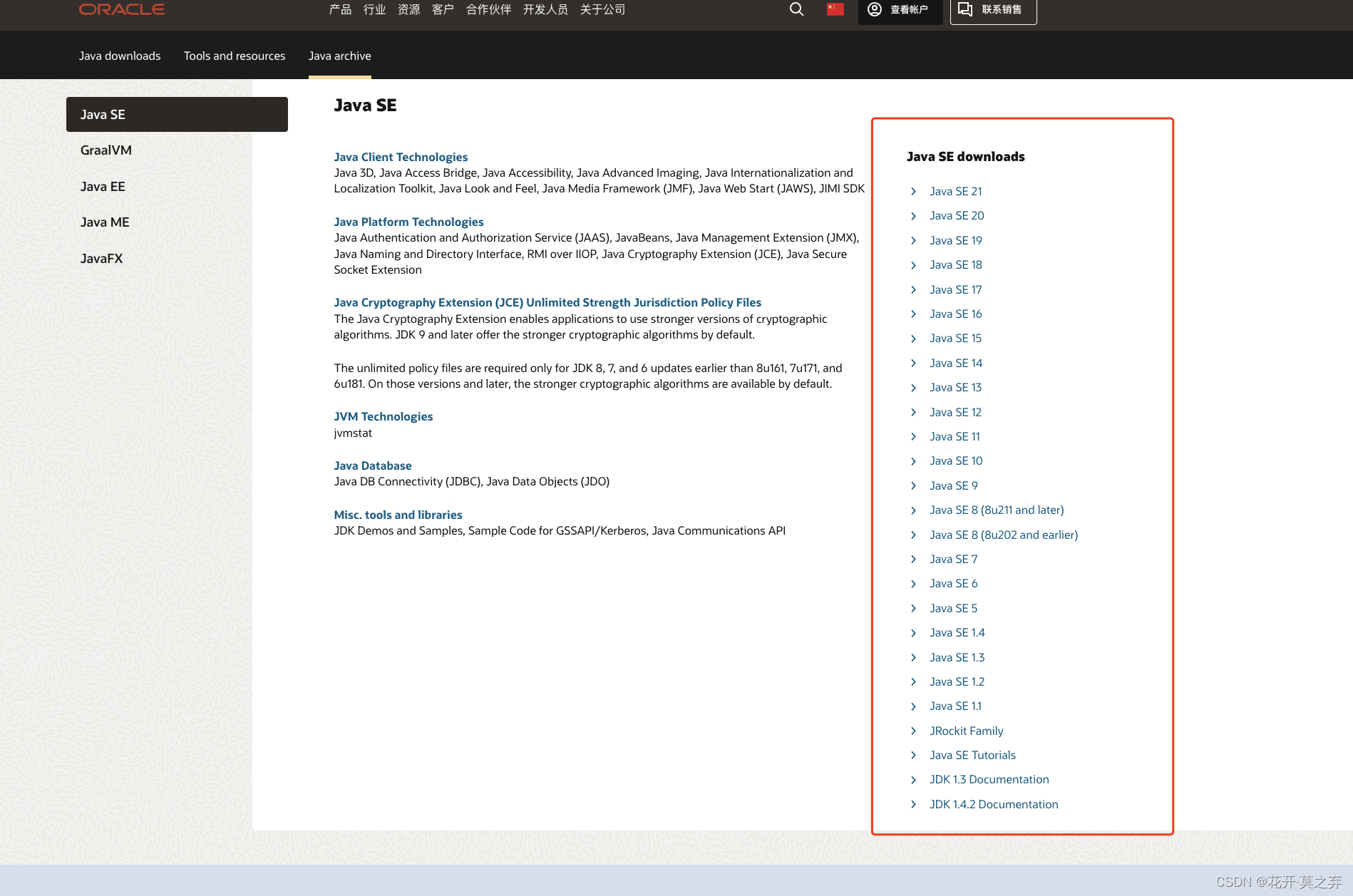Screen dimensions: 1353x896
Task: Open the Java SE 1.4 download link
Action: (x=957, y=632)
